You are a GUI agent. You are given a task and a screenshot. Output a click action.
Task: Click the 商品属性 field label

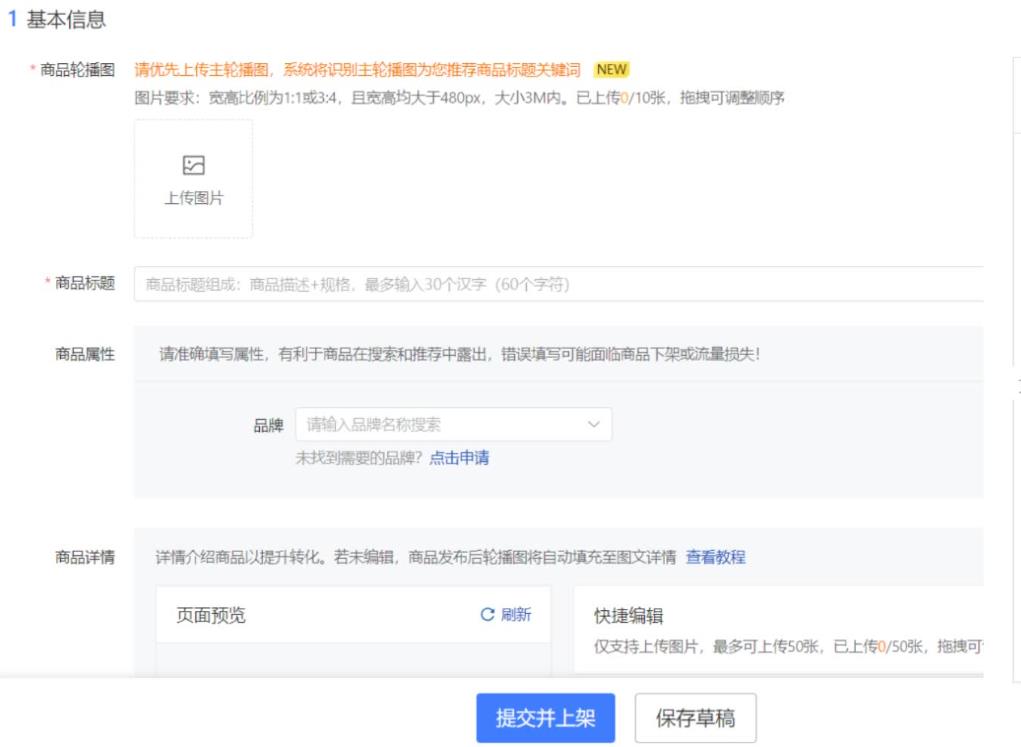click(x=85, y=354)
